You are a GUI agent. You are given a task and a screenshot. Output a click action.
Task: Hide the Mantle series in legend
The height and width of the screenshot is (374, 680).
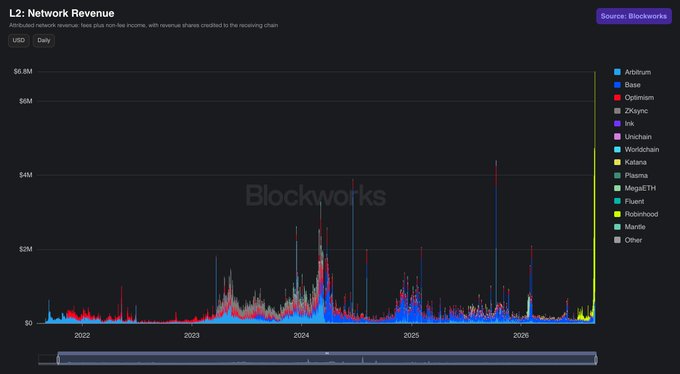click(630, 227)
